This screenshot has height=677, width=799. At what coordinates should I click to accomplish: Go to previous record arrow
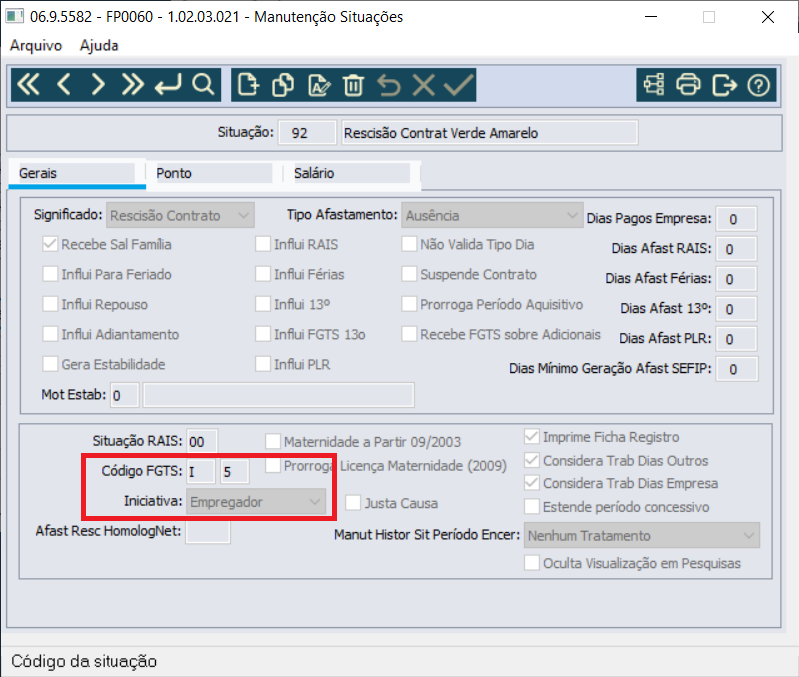[64, 85]
